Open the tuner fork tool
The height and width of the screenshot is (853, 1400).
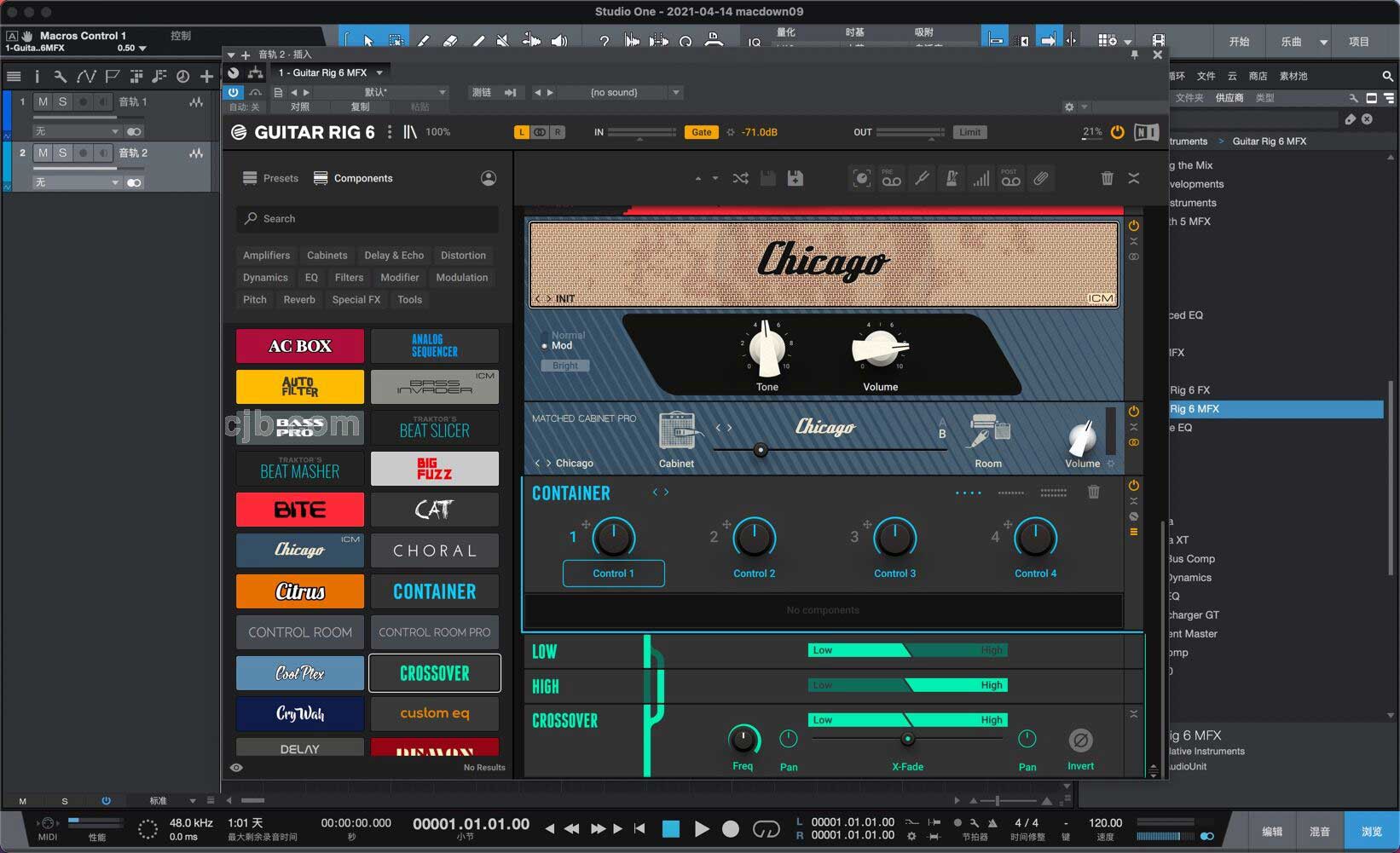(x=922, y=178)
